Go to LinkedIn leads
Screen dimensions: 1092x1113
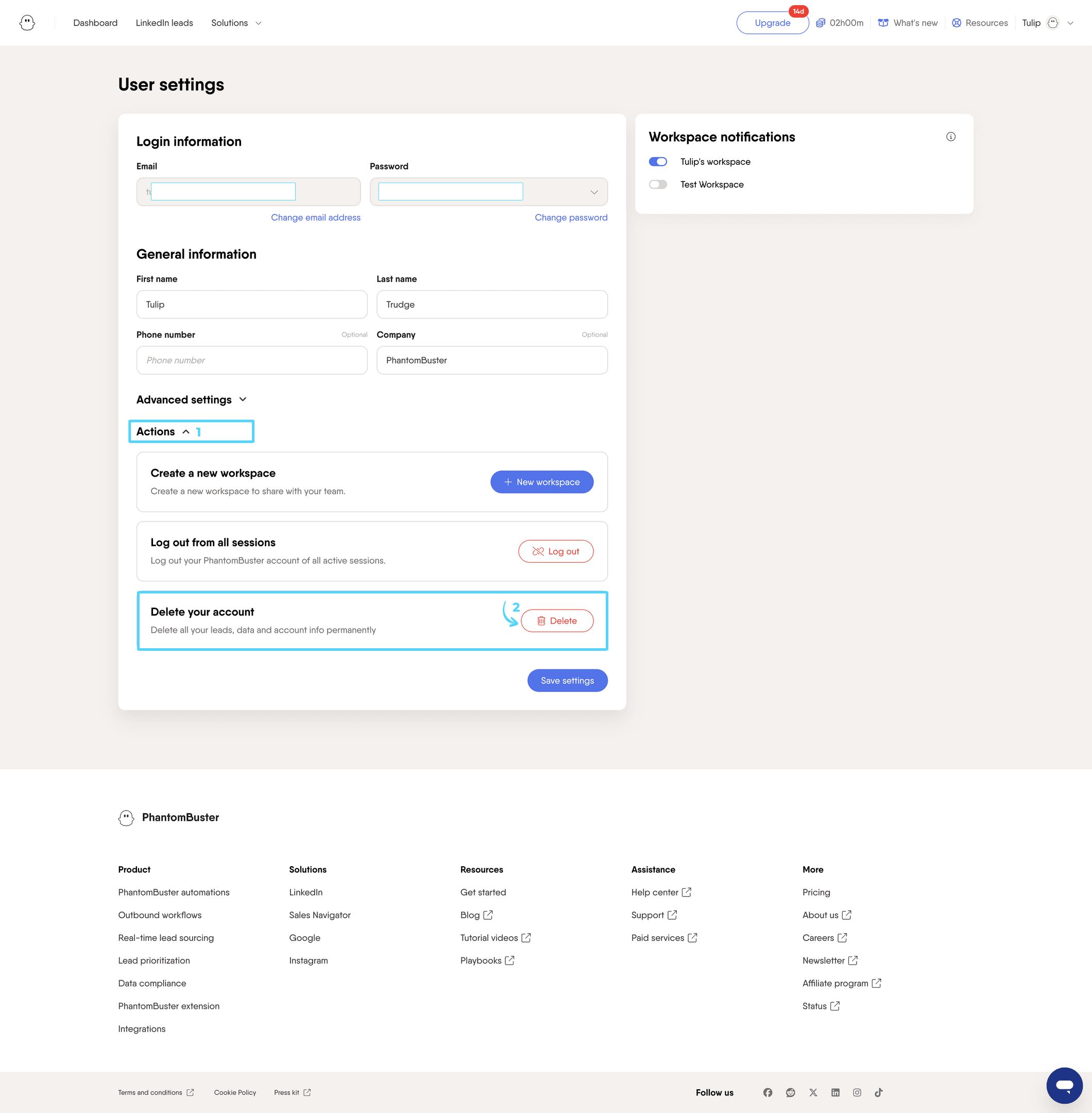164,23
